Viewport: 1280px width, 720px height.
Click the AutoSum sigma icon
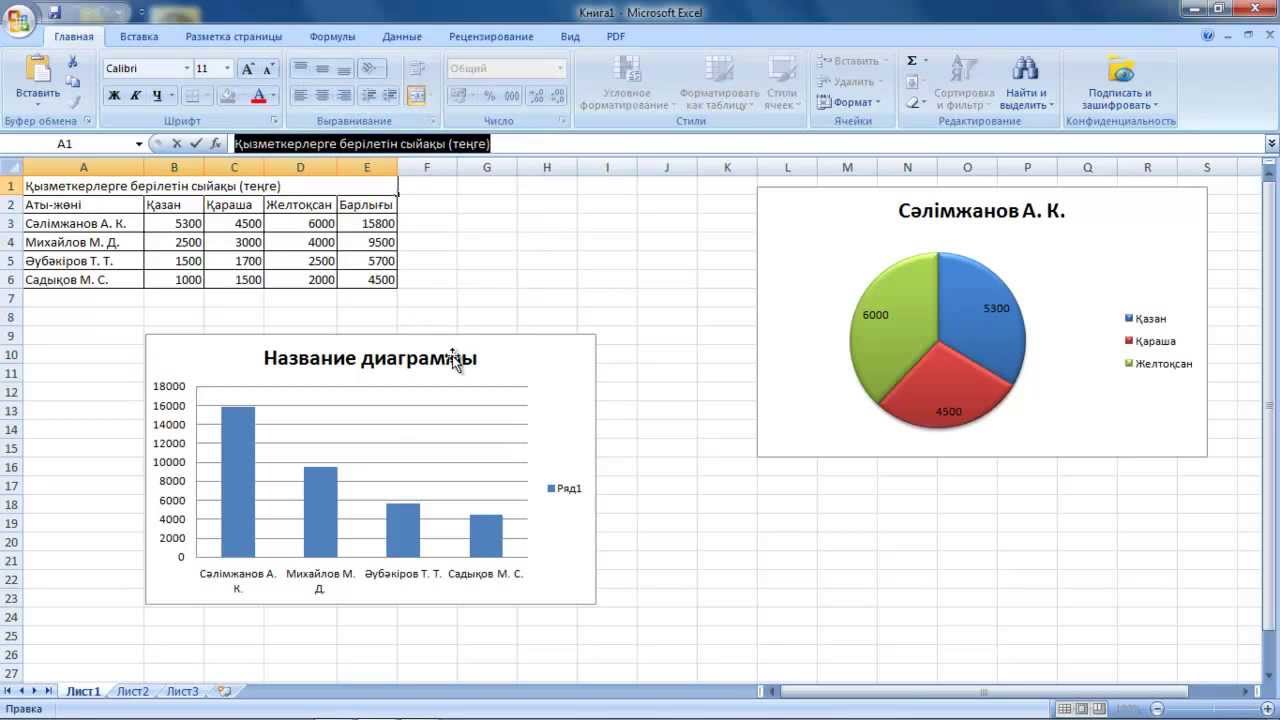pyautogui.click(x=912, y=61)
